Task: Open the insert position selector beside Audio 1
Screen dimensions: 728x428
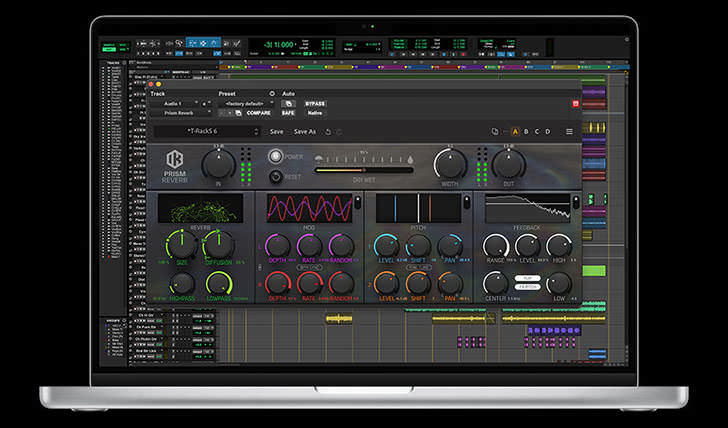Action: pos(206,104)
